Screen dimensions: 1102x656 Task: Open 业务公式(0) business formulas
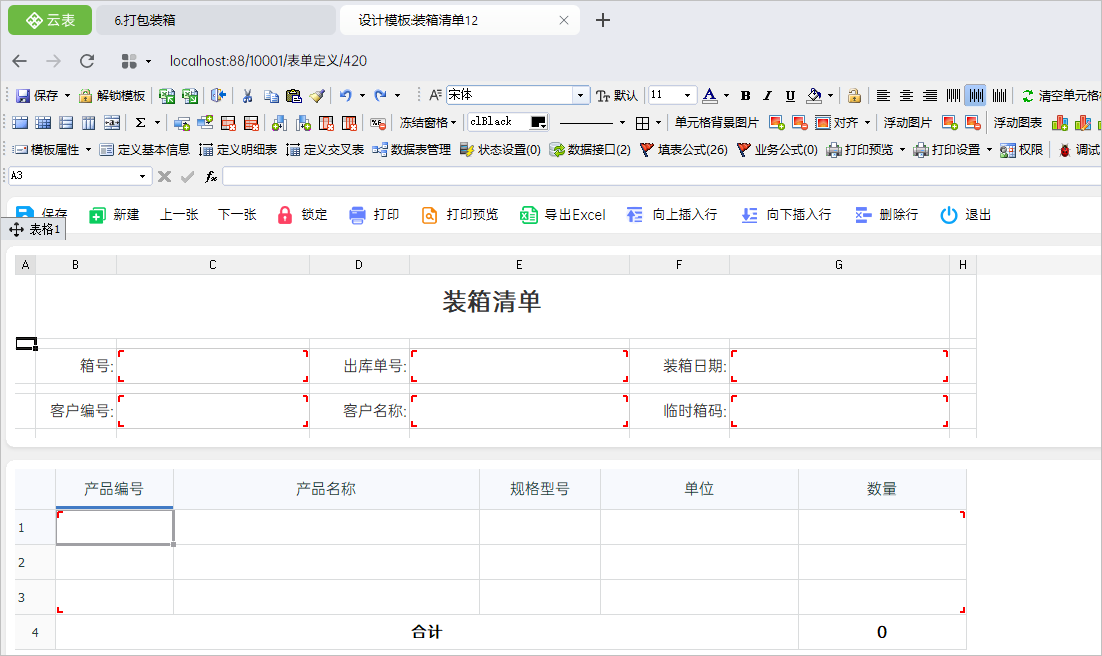pyautogui.click(x=777, y=150)
